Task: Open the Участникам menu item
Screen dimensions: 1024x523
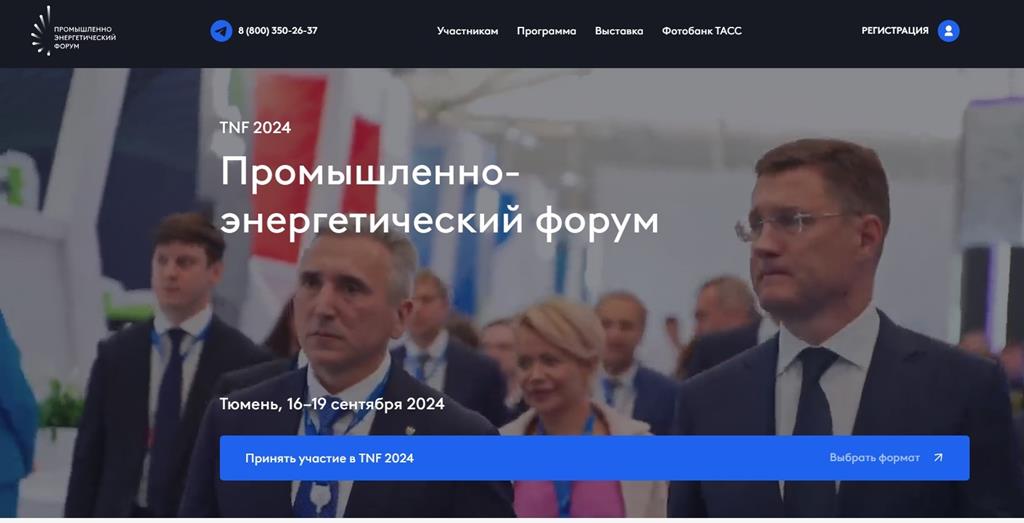Action: (468, 31)
